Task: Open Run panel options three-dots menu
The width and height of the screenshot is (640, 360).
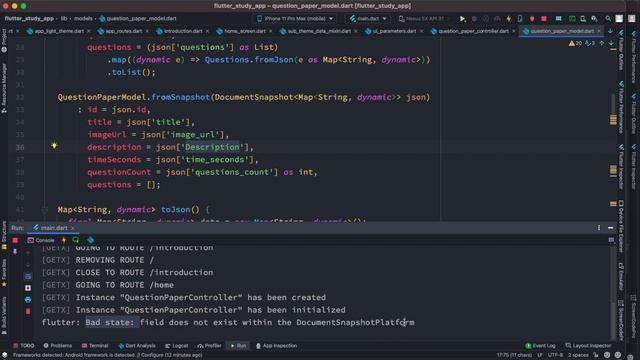Action: [599, 228]
